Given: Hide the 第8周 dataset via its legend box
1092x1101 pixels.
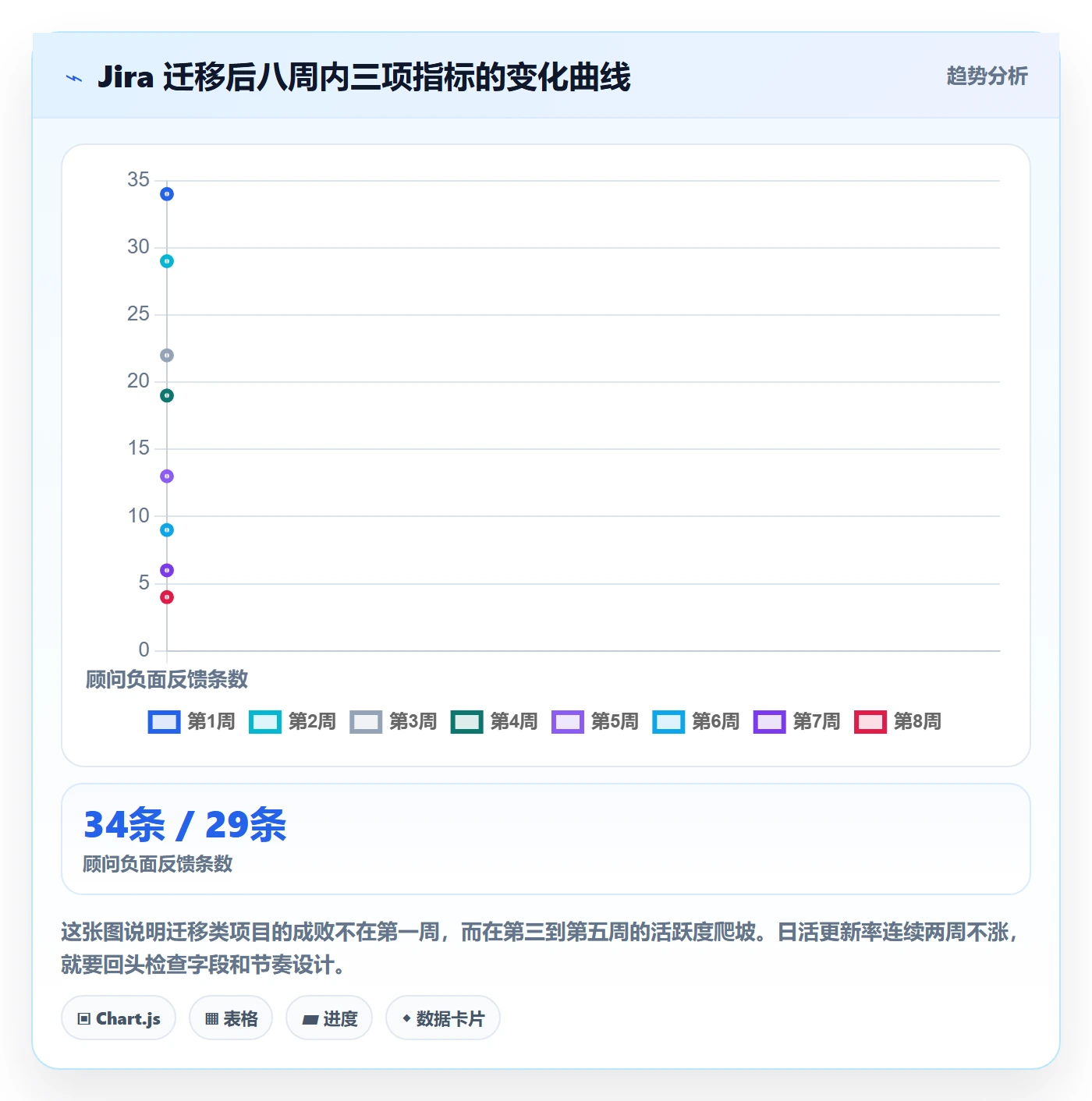Looking at the screenshot, I should [x=870, y=722].
